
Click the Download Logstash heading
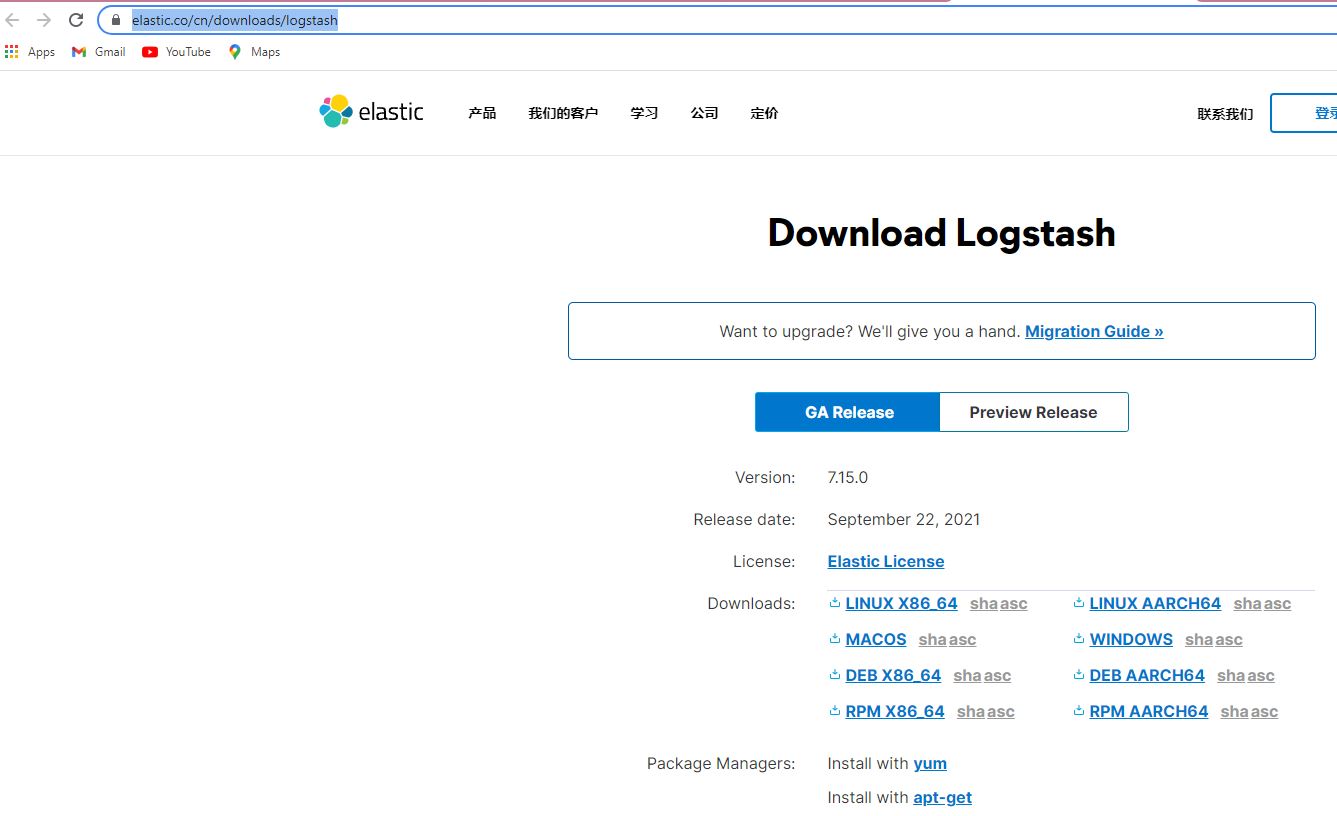pyautogui.click(x=941, y=232)
